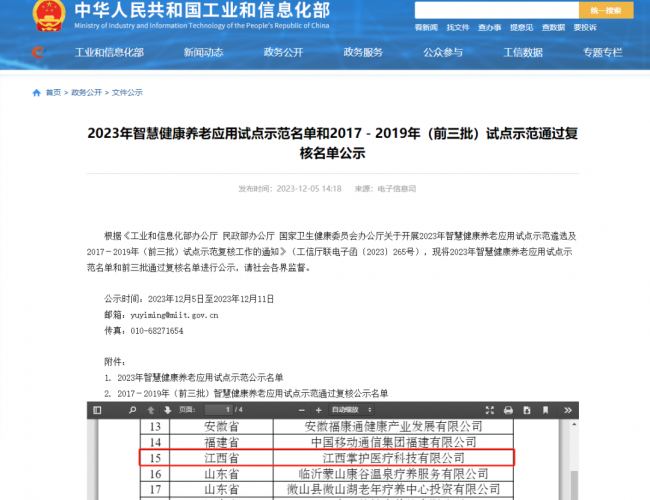
Task: Open the 政务公开 navigation menu
Action: (x=284, y=52)
